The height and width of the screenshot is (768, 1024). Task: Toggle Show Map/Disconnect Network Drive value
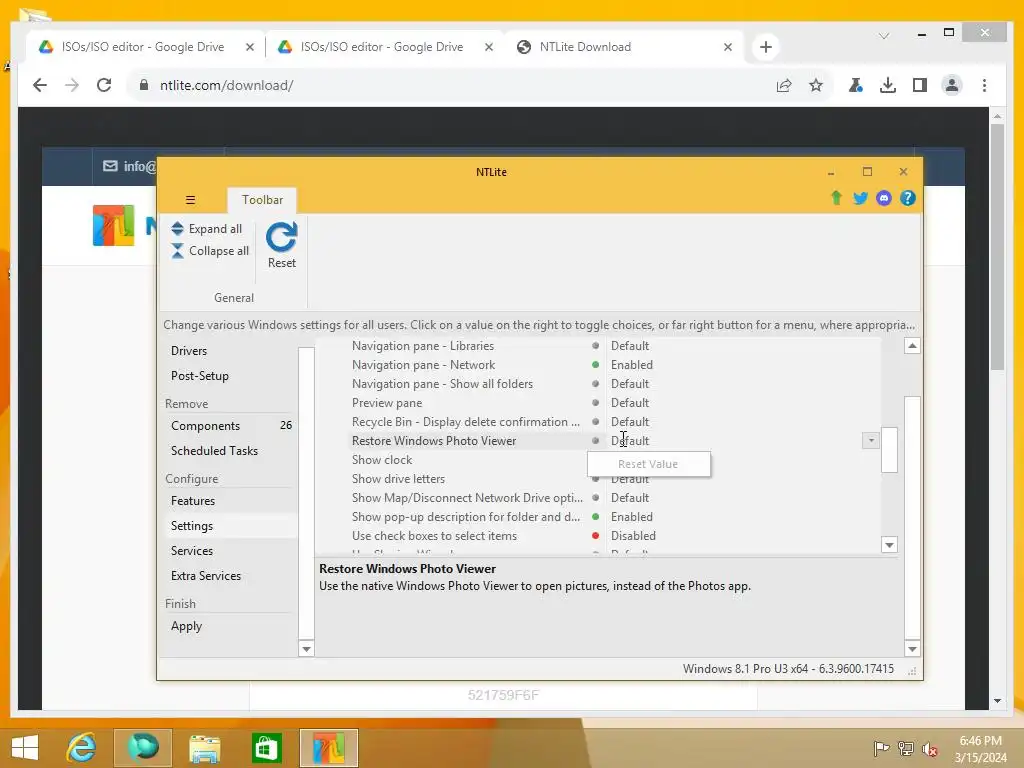[630, 498]
